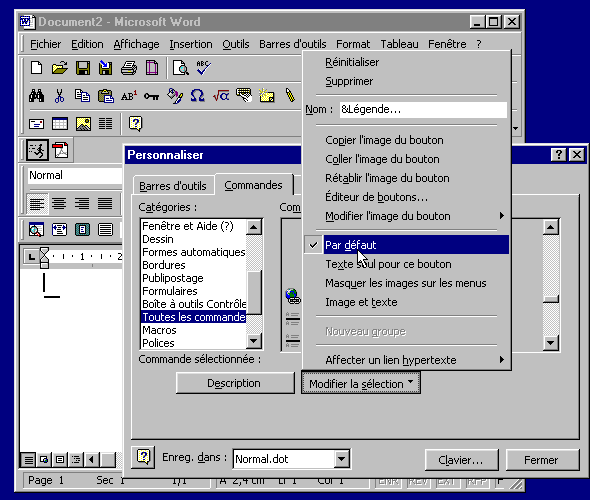Click the key icon
The height and width of the screenshot is (500, 590).
click(151, 97)
